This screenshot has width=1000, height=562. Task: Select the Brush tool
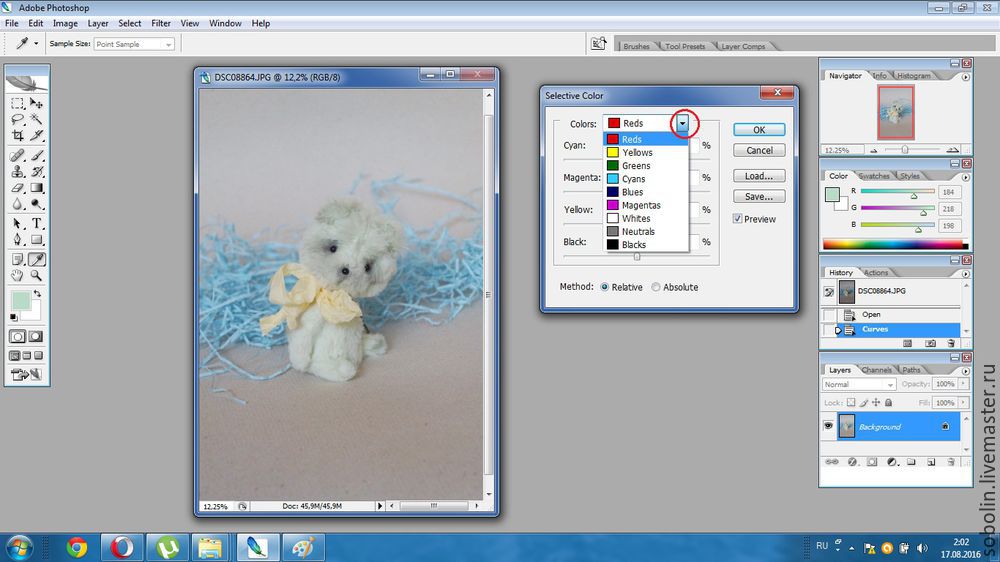(x=36, y=155)
